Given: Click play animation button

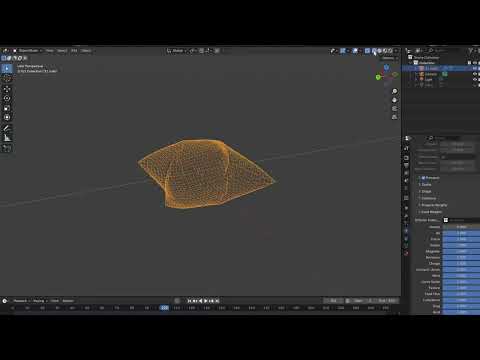Looking at the screenshot, I should (x=206, y=301).
